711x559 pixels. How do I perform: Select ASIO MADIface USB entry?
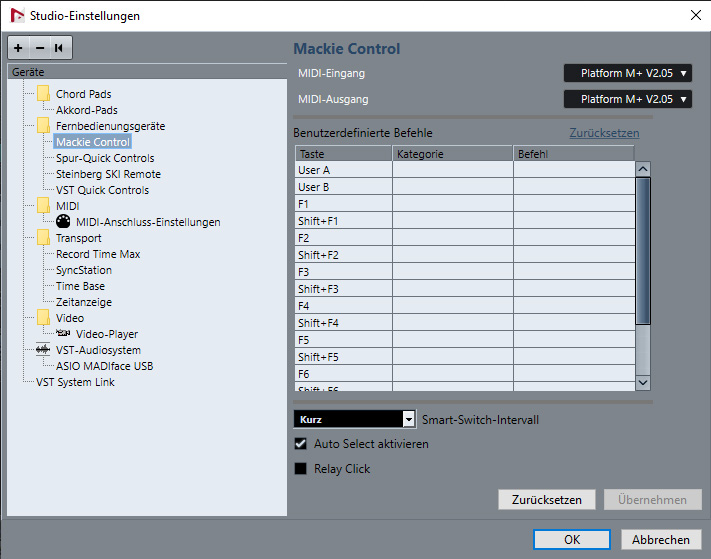[x=104, y=366]
